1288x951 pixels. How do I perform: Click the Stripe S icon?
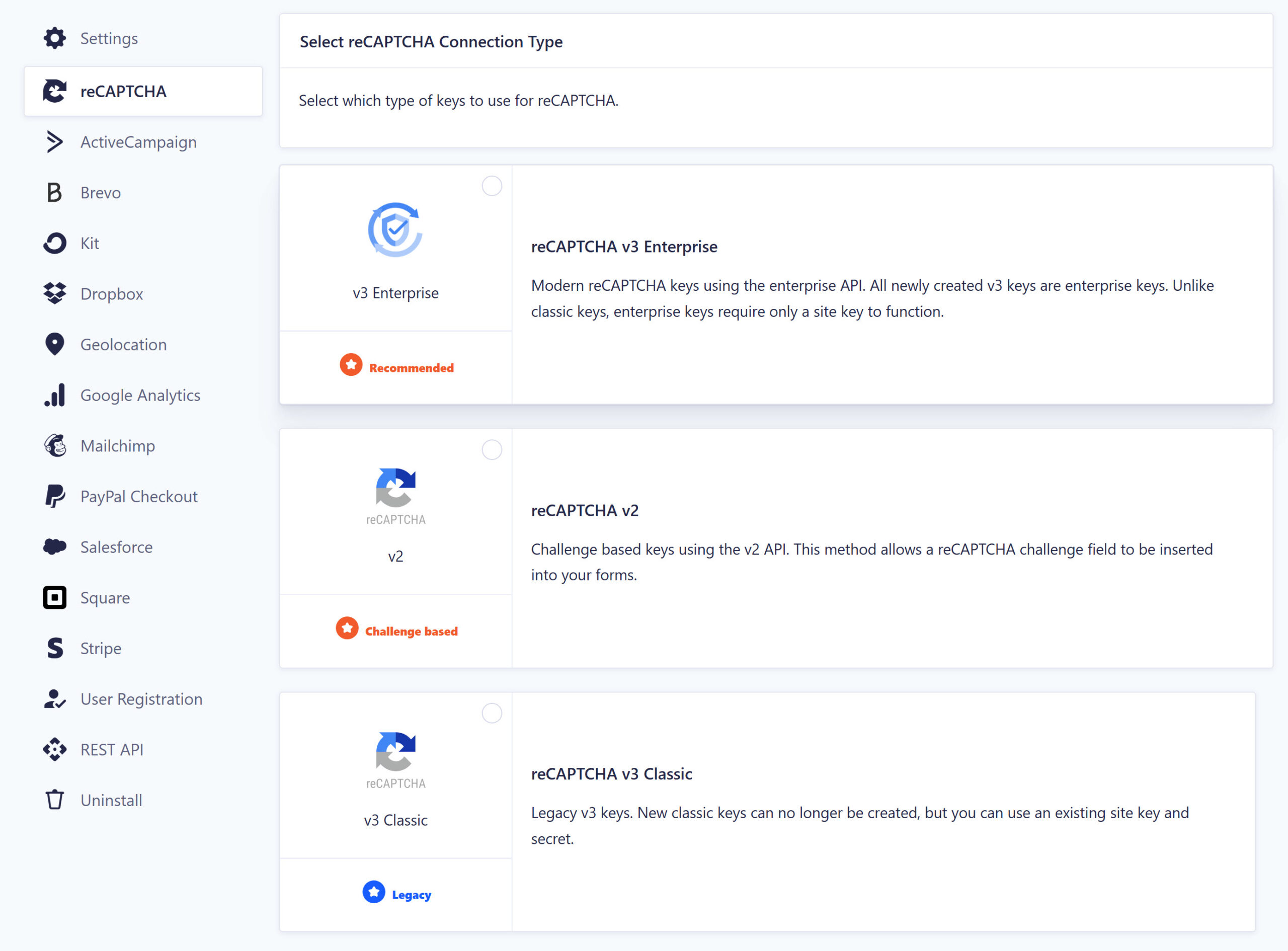(55, 648)
